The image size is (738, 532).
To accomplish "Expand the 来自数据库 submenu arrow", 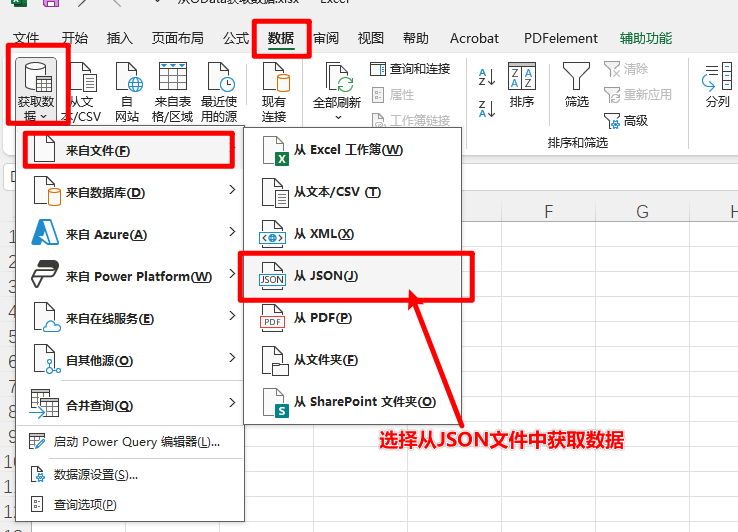I will pos(232,190).
